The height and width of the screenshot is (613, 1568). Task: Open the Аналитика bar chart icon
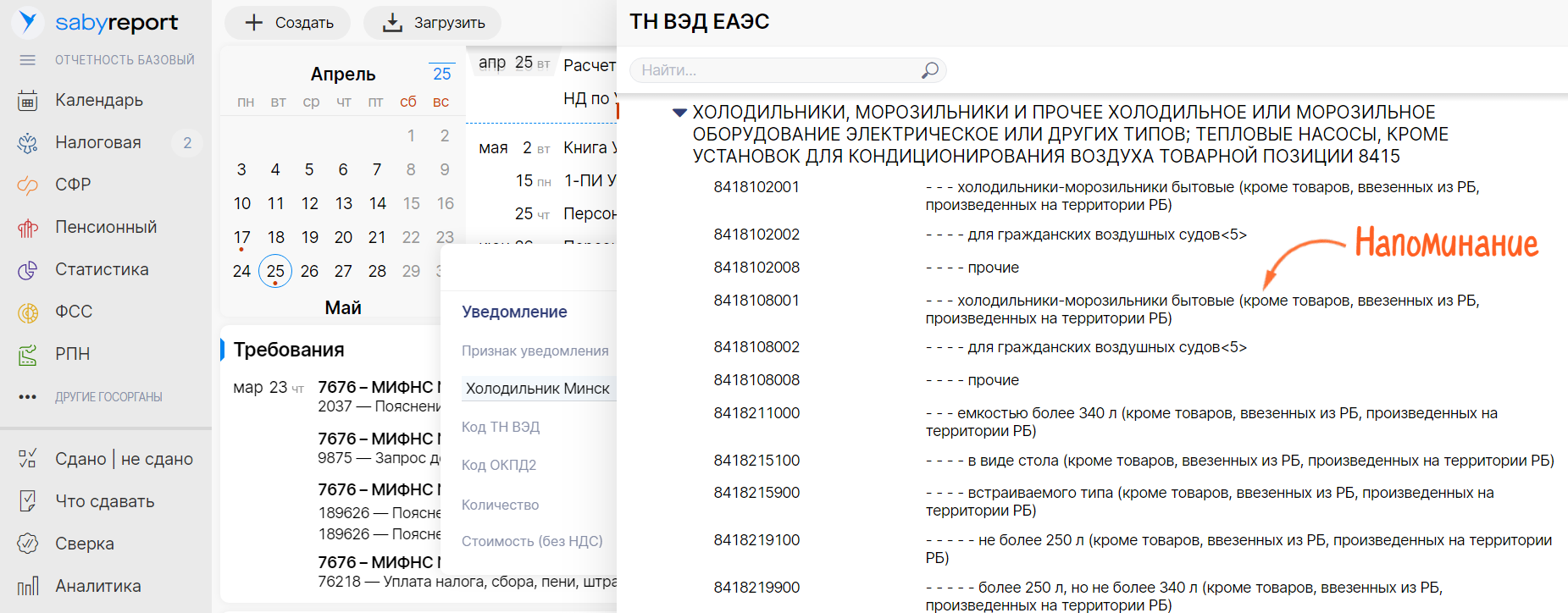point(27,586)
